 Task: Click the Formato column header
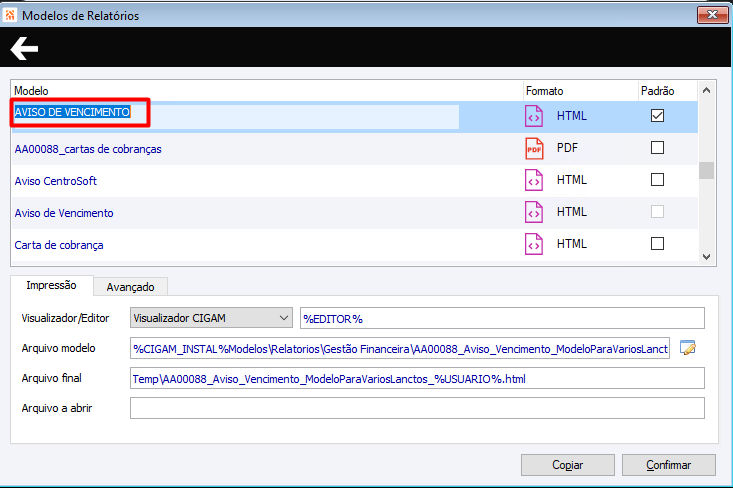pyautogui.click(x=545, y=91)
